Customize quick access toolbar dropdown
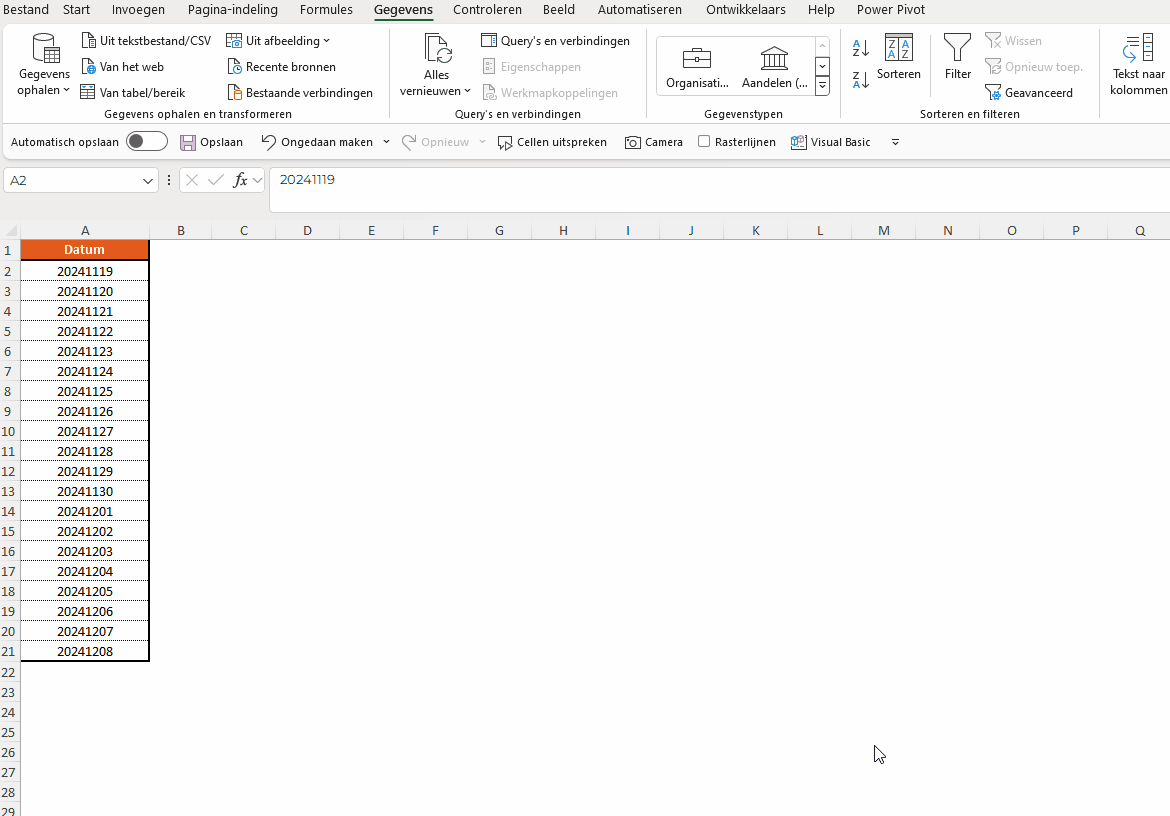Screen dimensions: 1170x816 click(895, 142)
